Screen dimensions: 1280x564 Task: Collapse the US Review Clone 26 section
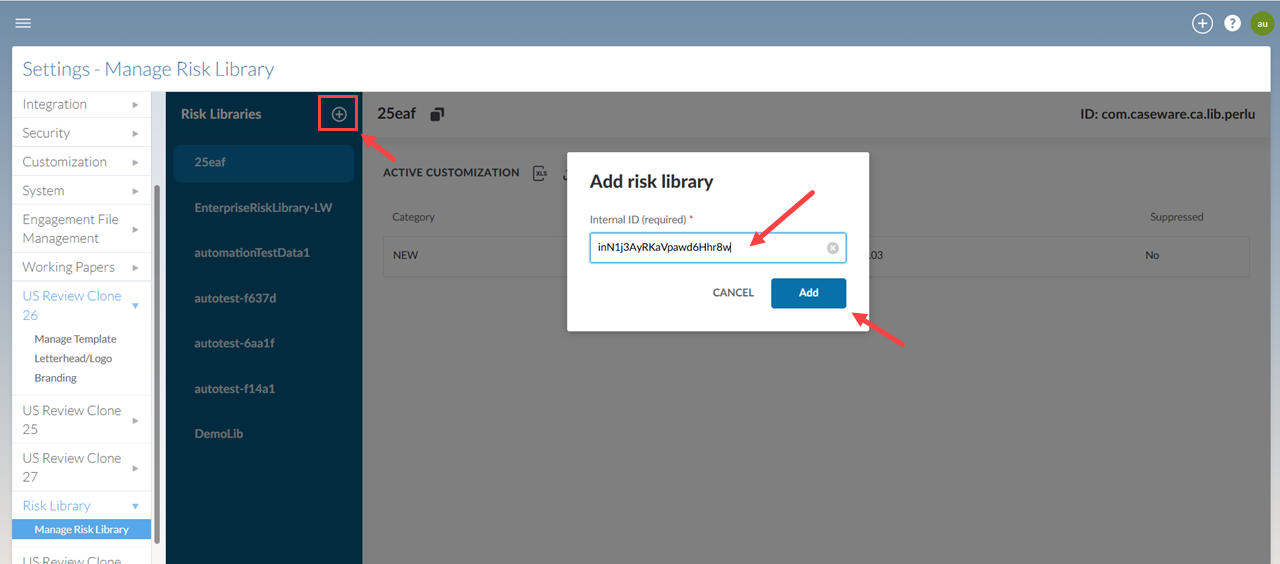click(81, 305)
